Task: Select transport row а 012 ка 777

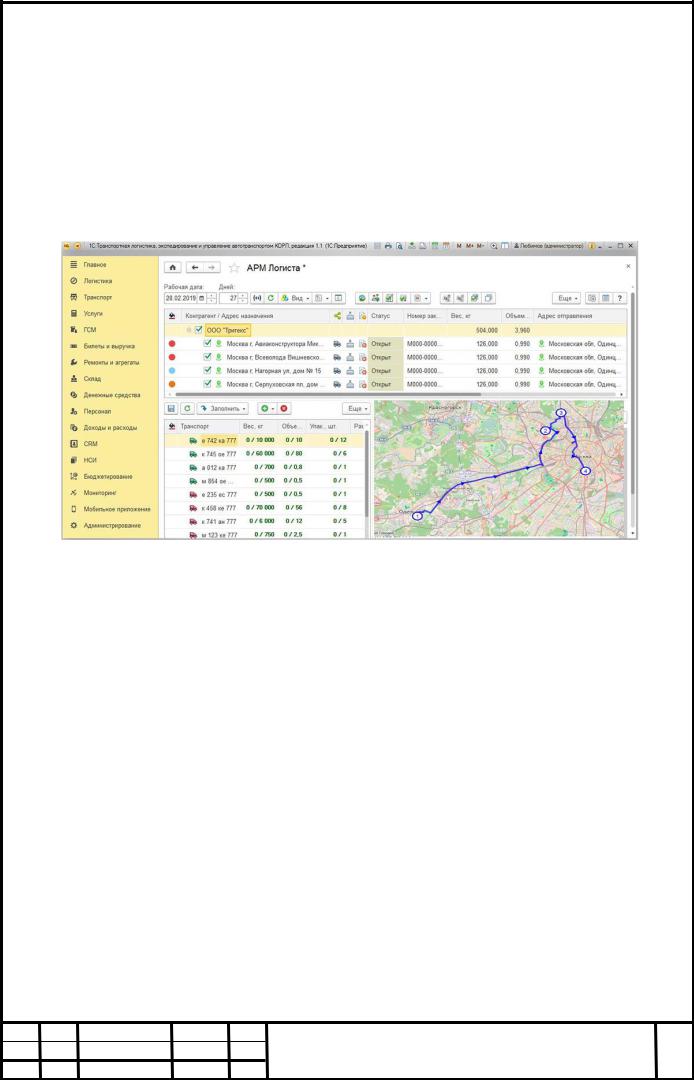Action: pos(266,467)
